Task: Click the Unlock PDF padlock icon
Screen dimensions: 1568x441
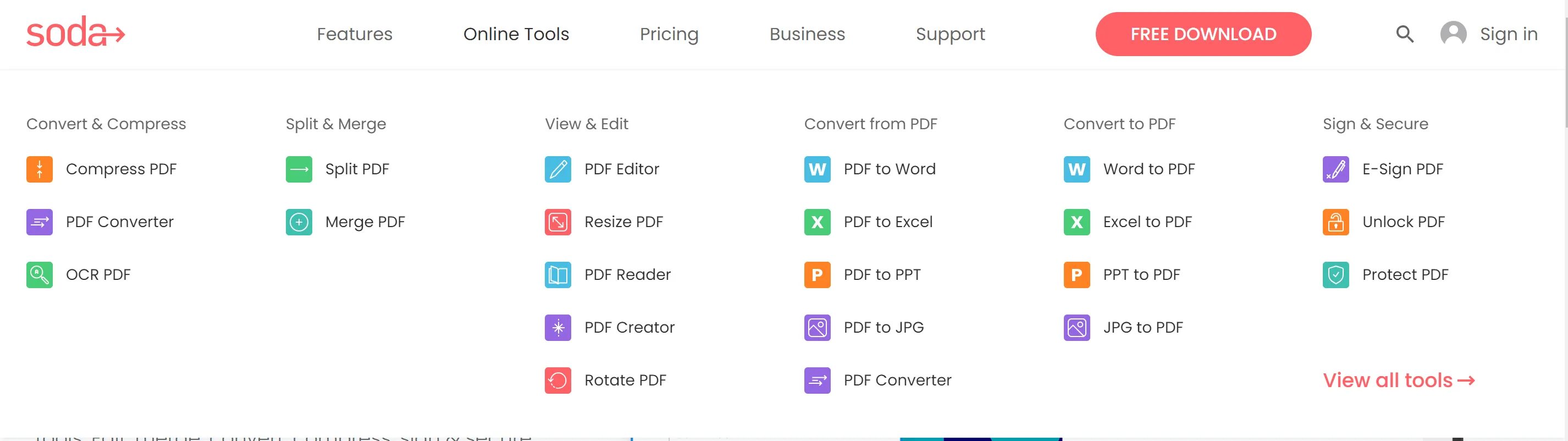Action: point(1335,222)
